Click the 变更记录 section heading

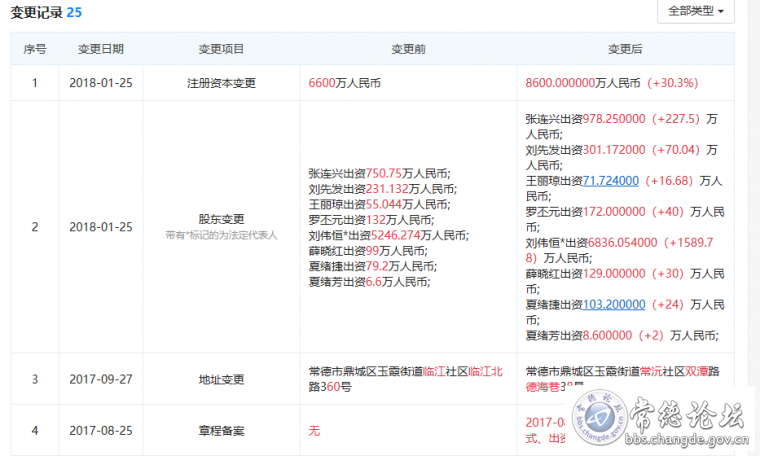pos(36,12)
